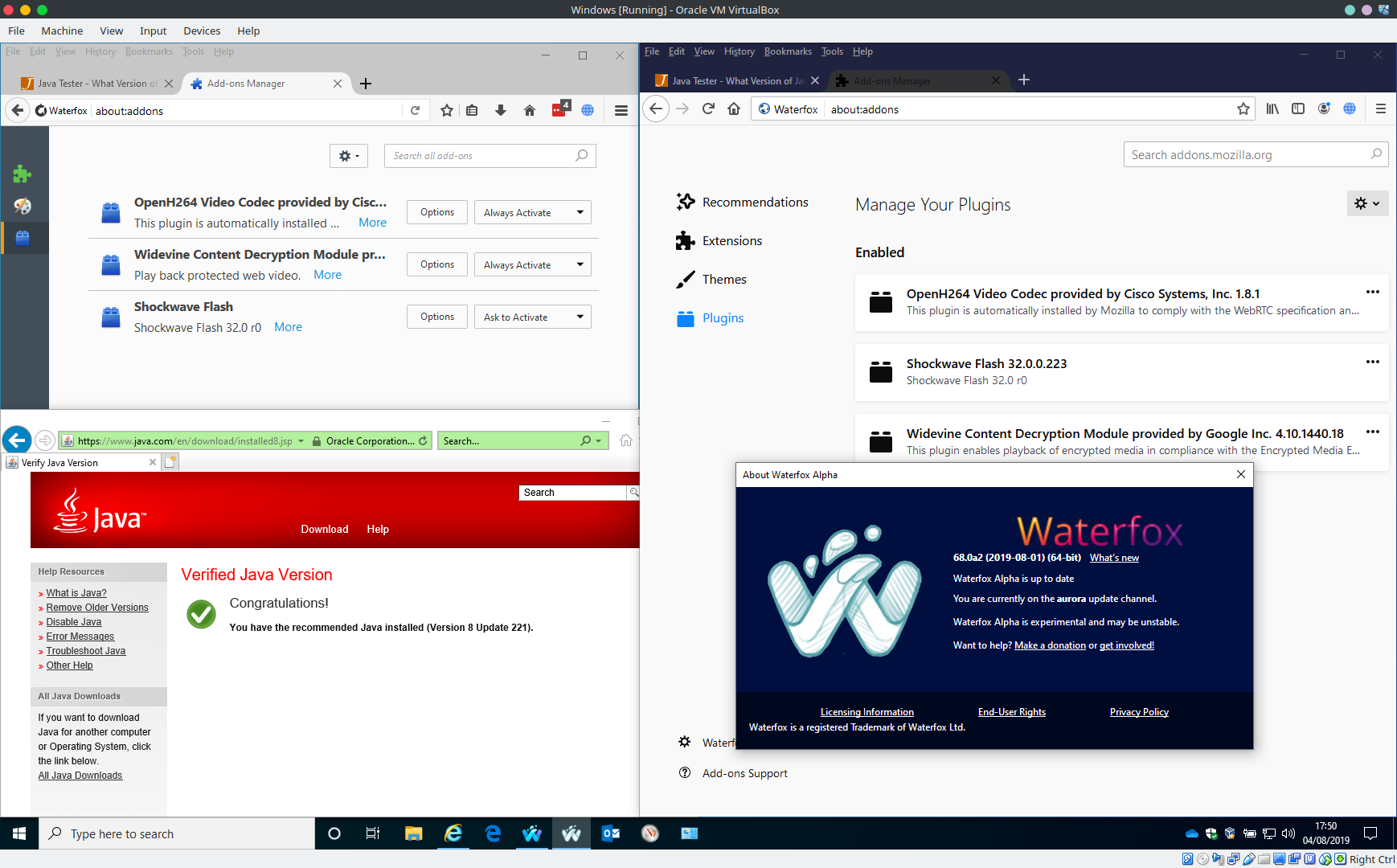
Task: Toggle sidebars icon in right Waterfox toolbar
Action: (1298, 108)
